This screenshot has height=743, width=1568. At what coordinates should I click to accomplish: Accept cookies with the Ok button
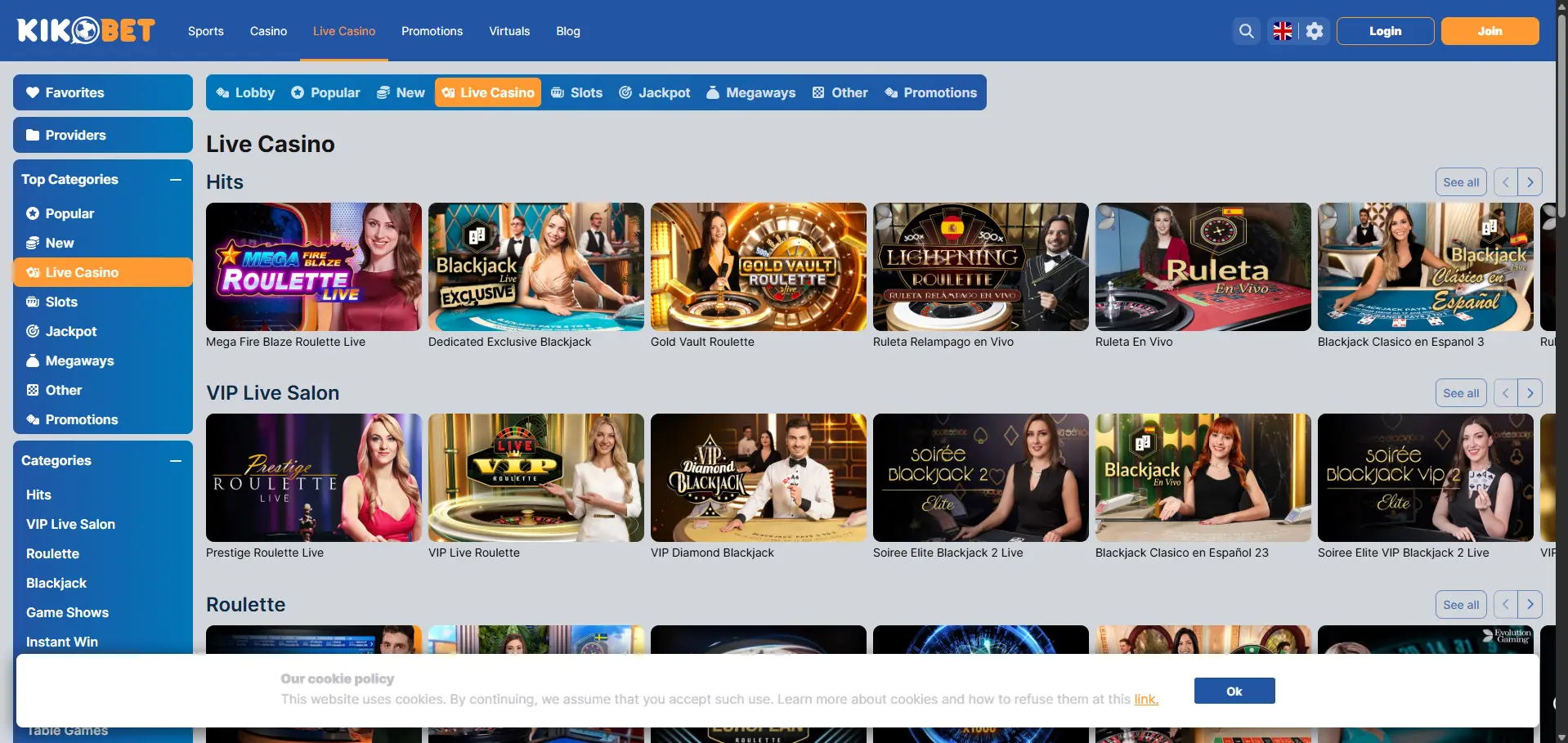pyautogui.click(x=1234, y=691)
